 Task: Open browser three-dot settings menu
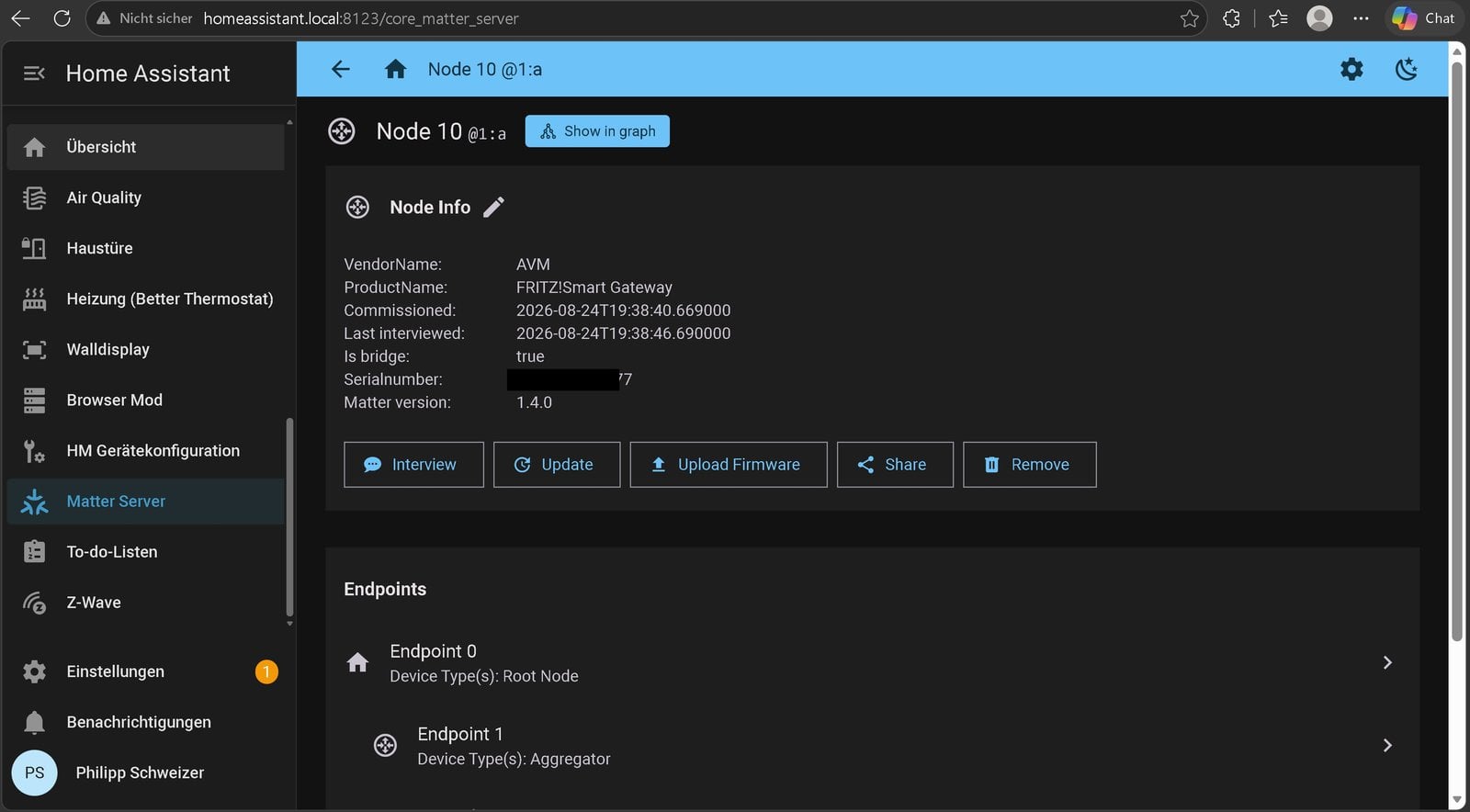pos(1361,18)
